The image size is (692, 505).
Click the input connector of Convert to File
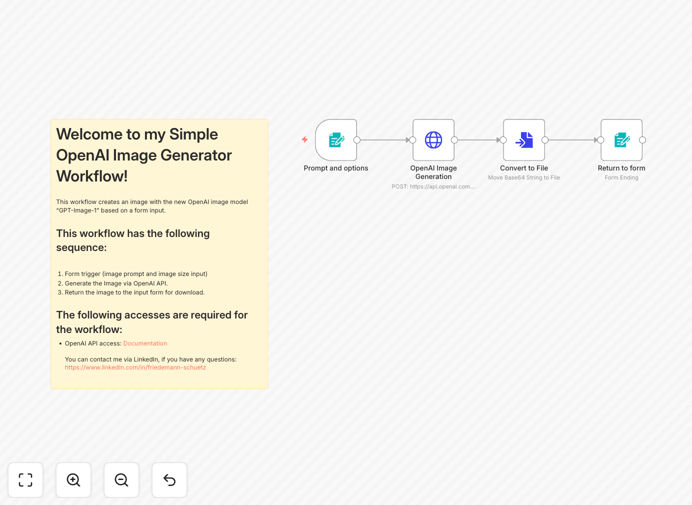point(503,140)
